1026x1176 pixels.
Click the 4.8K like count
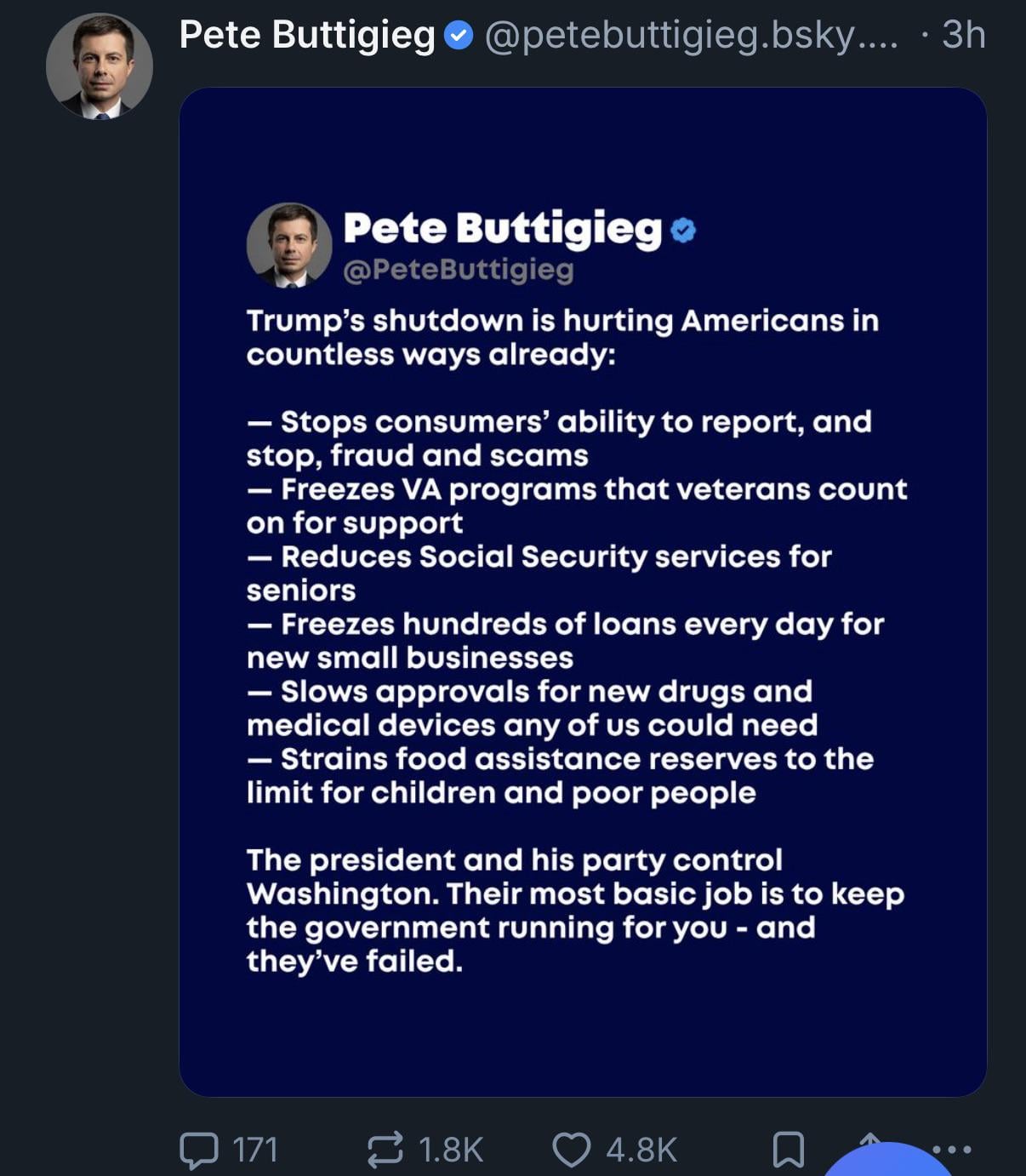click(641, 1150)
